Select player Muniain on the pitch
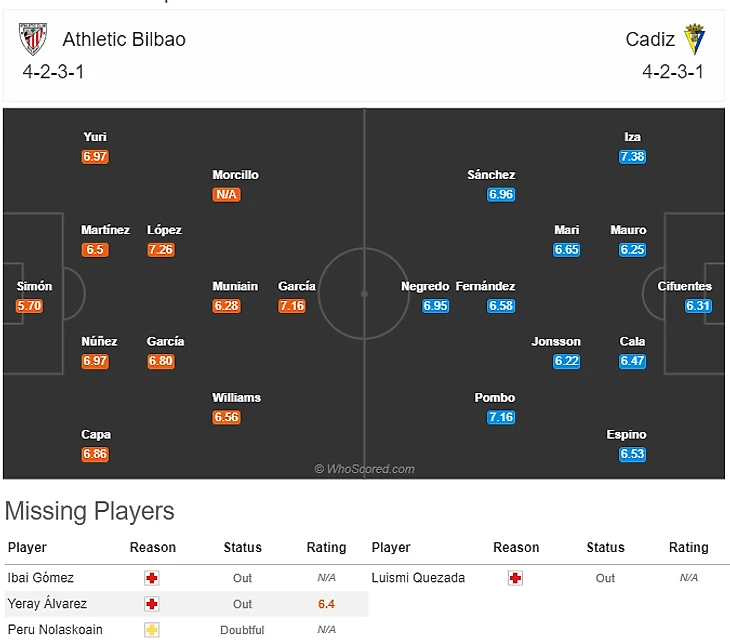 pyautogui.click(x=235, y=287)
